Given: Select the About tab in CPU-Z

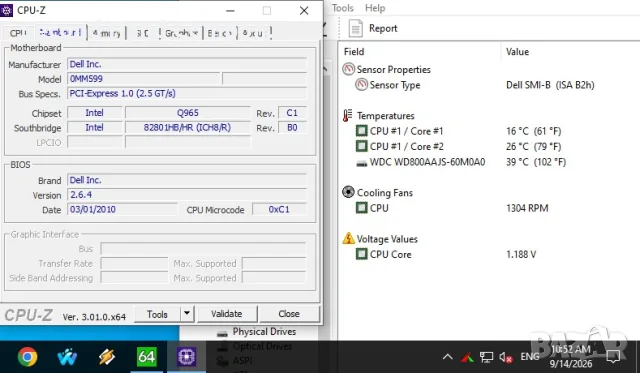Looking at the screenshot, I should 255,33.
